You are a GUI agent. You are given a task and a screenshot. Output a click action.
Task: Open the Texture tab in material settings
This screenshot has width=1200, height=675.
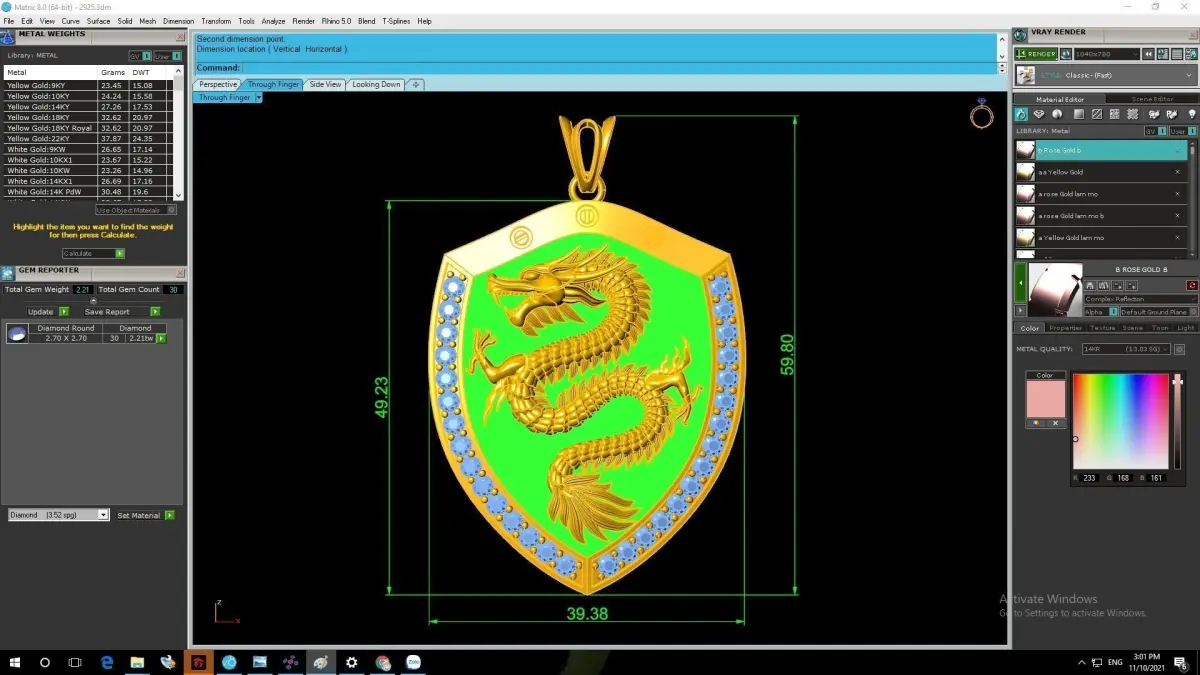[x=1102, y=328]
